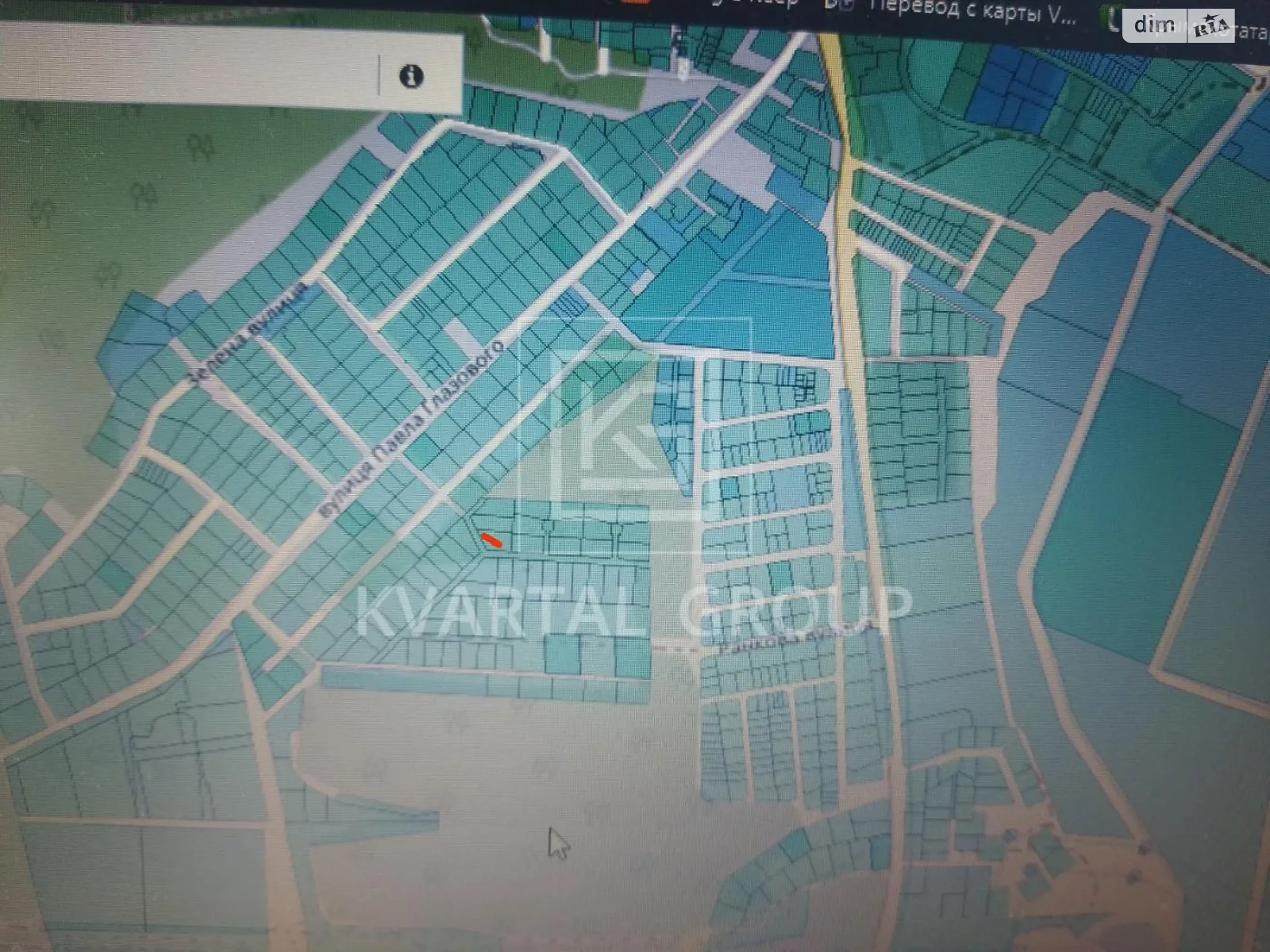Click the small white rectangular parcel near Глазового street

[x=457, y=339]
